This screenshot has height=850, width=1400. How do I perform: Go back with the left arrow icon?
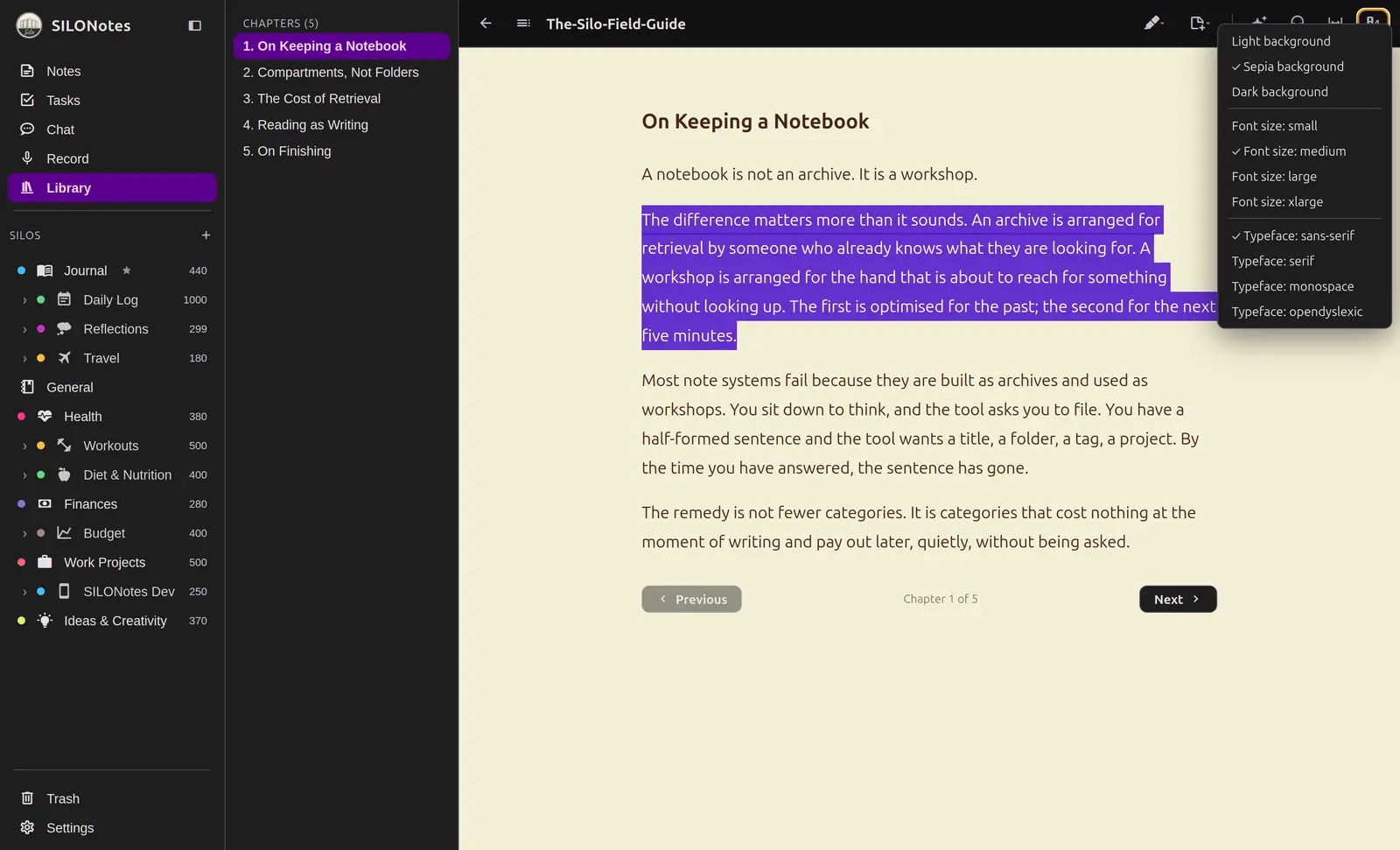point(486,24)
